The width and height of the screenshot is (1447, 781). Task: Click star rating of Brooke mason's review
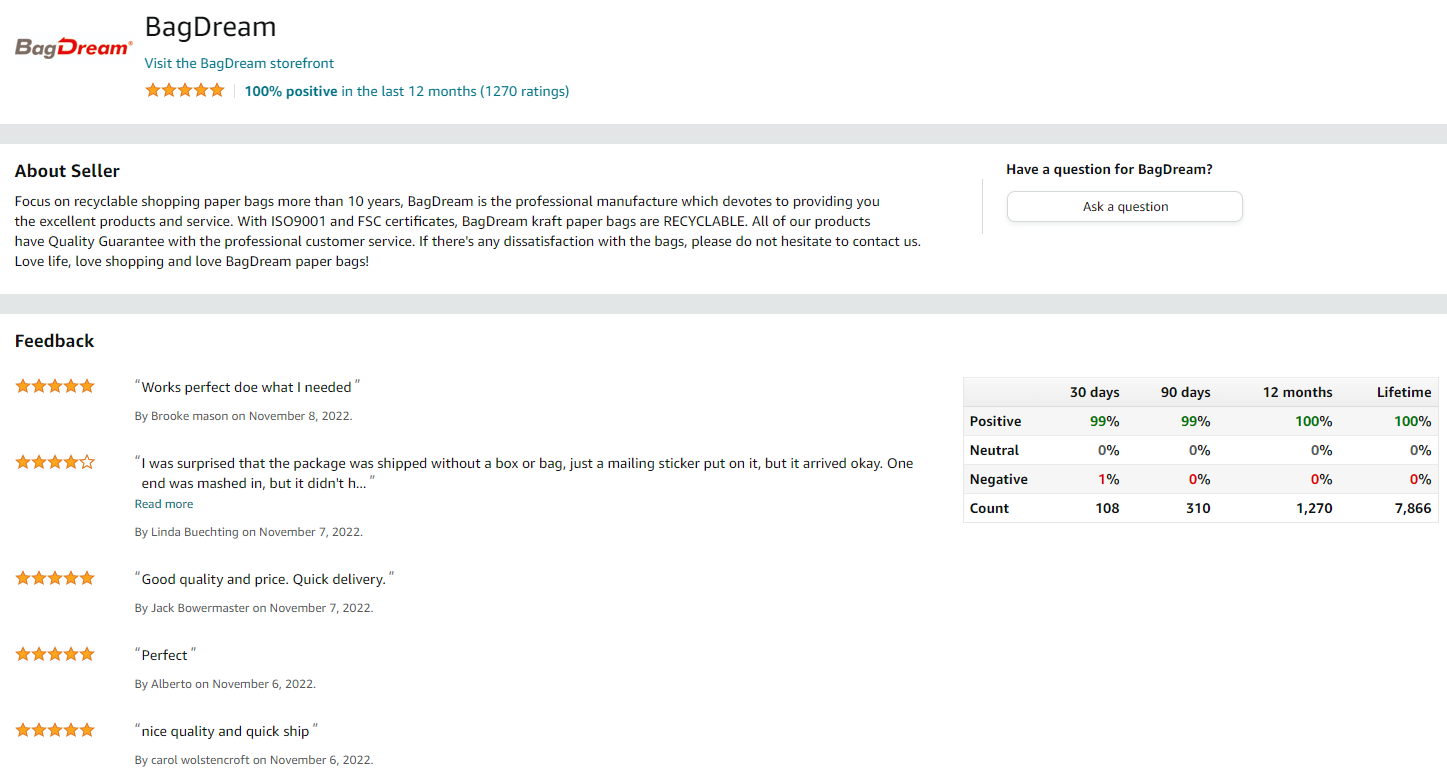[55, 386]
